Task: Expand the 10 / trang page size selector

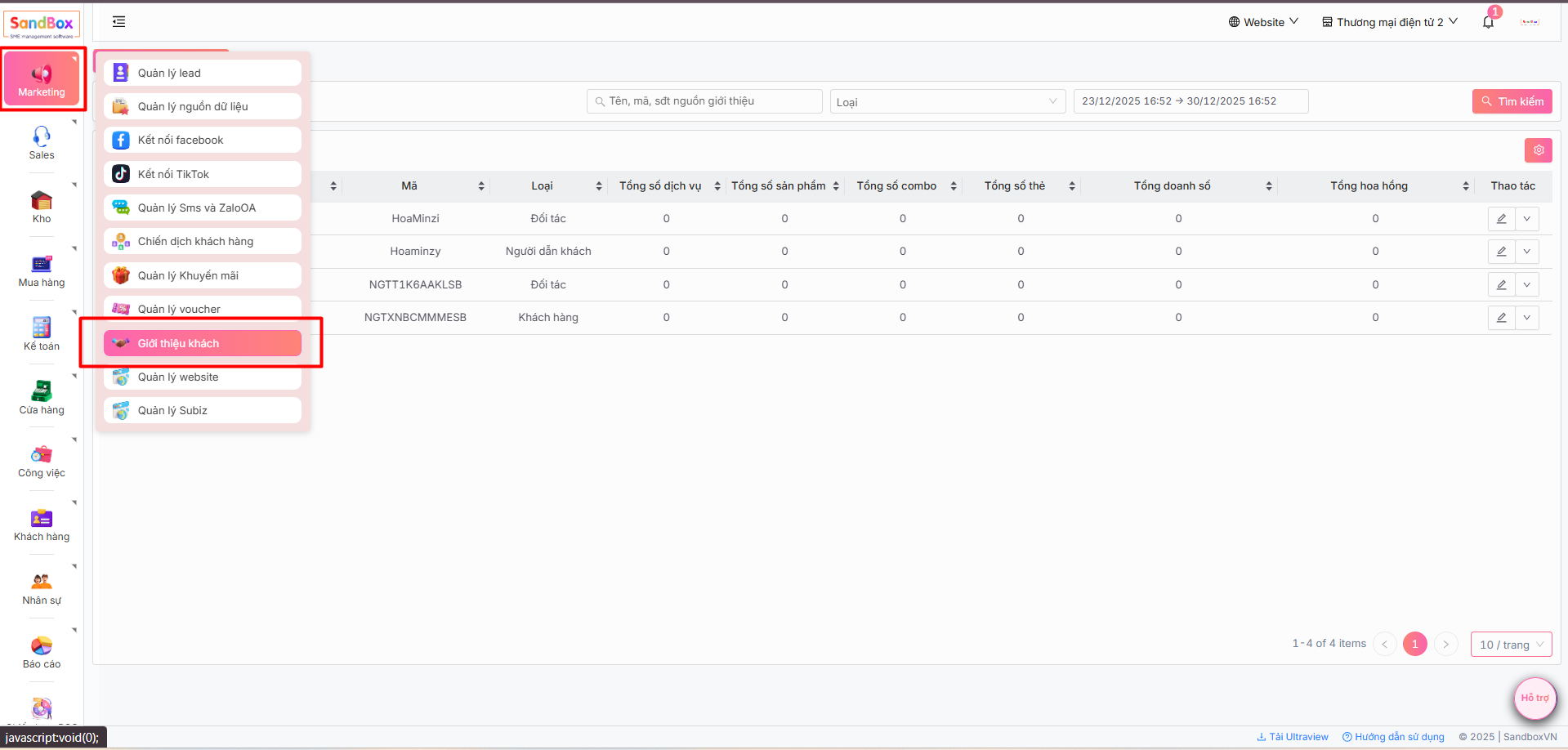Action: [1511, 645]
